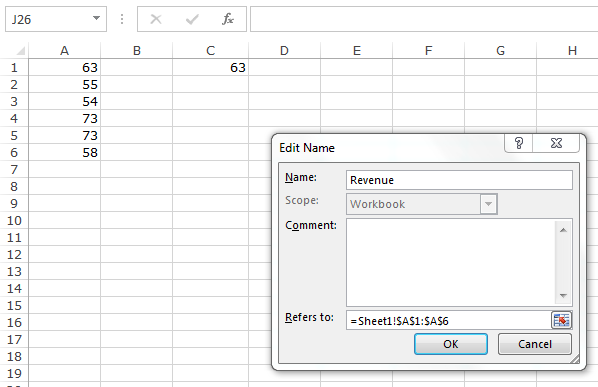Image resolution: width=598 pixels, height=387 pixels.
Task: Click cell A4 containing 73
Action: 64,118
